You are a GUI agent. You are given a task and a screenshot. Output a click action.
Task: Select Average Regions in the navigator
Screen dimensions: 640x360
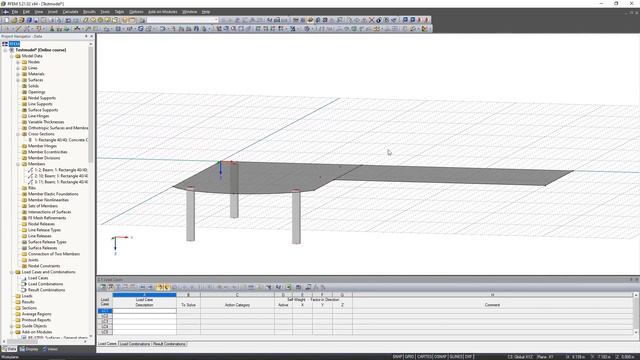click(x=36, y=314)
